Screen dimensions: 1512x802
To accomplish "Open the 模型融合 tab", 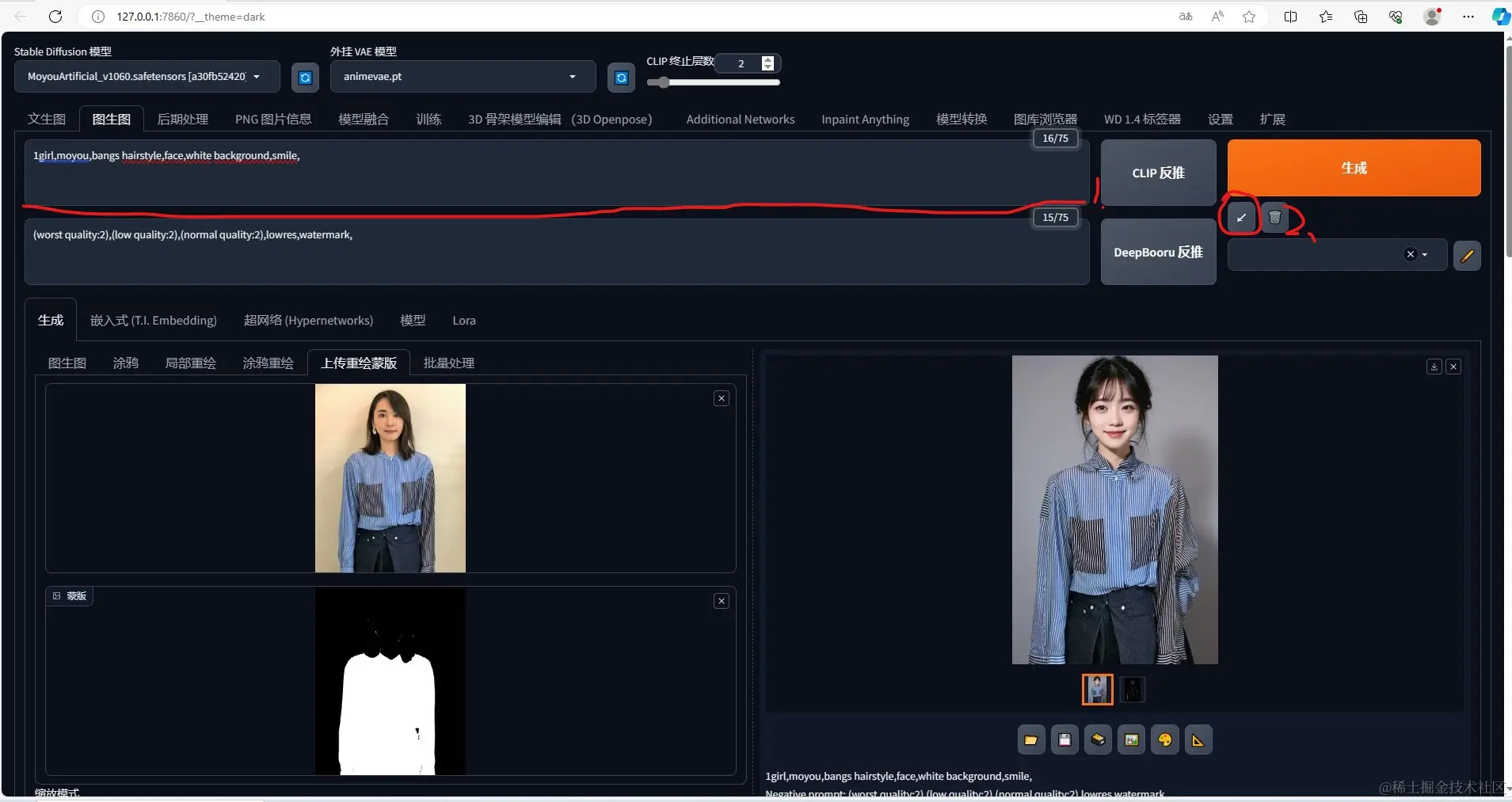I will [364, 119].
